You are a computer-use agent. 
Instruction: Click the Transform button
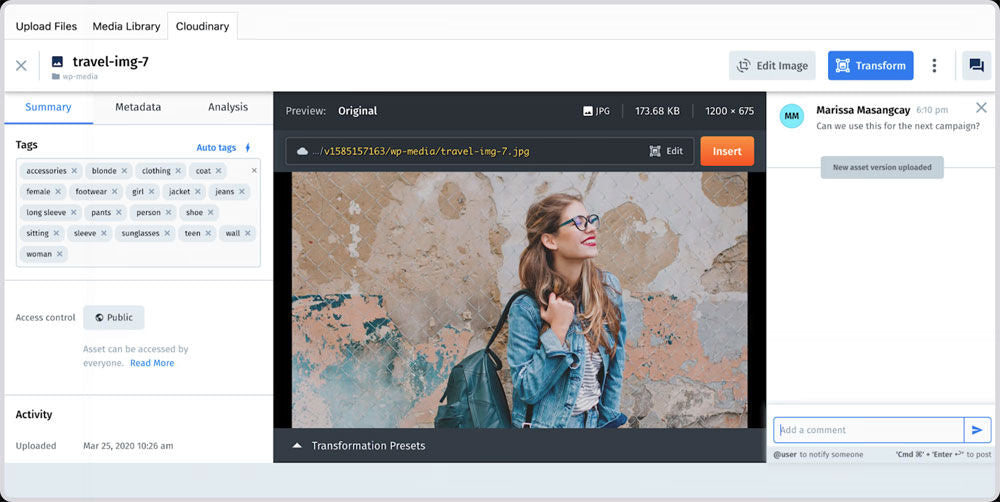(x=871, y=66)
